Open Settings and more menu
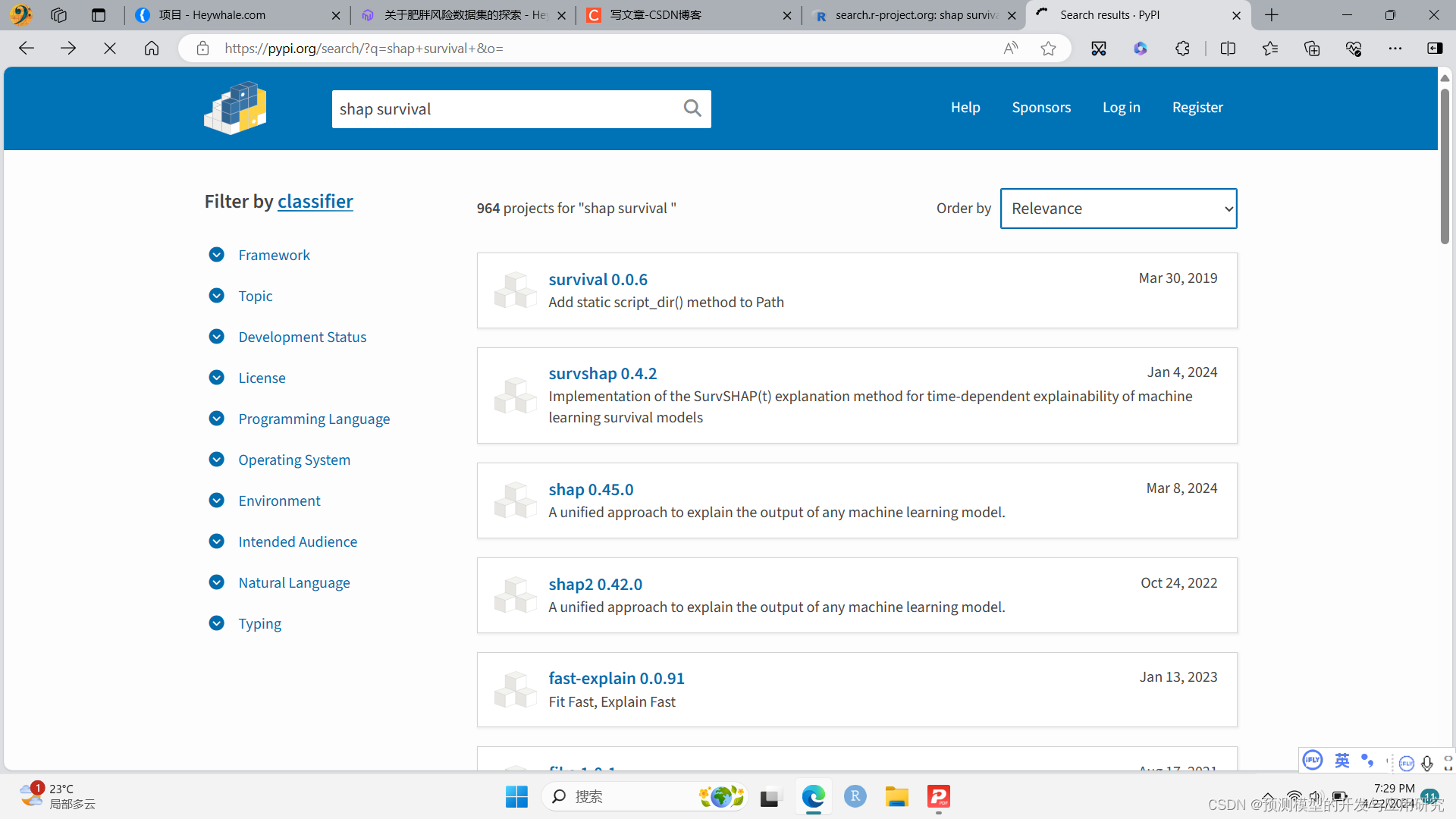 pos(1395,49)
